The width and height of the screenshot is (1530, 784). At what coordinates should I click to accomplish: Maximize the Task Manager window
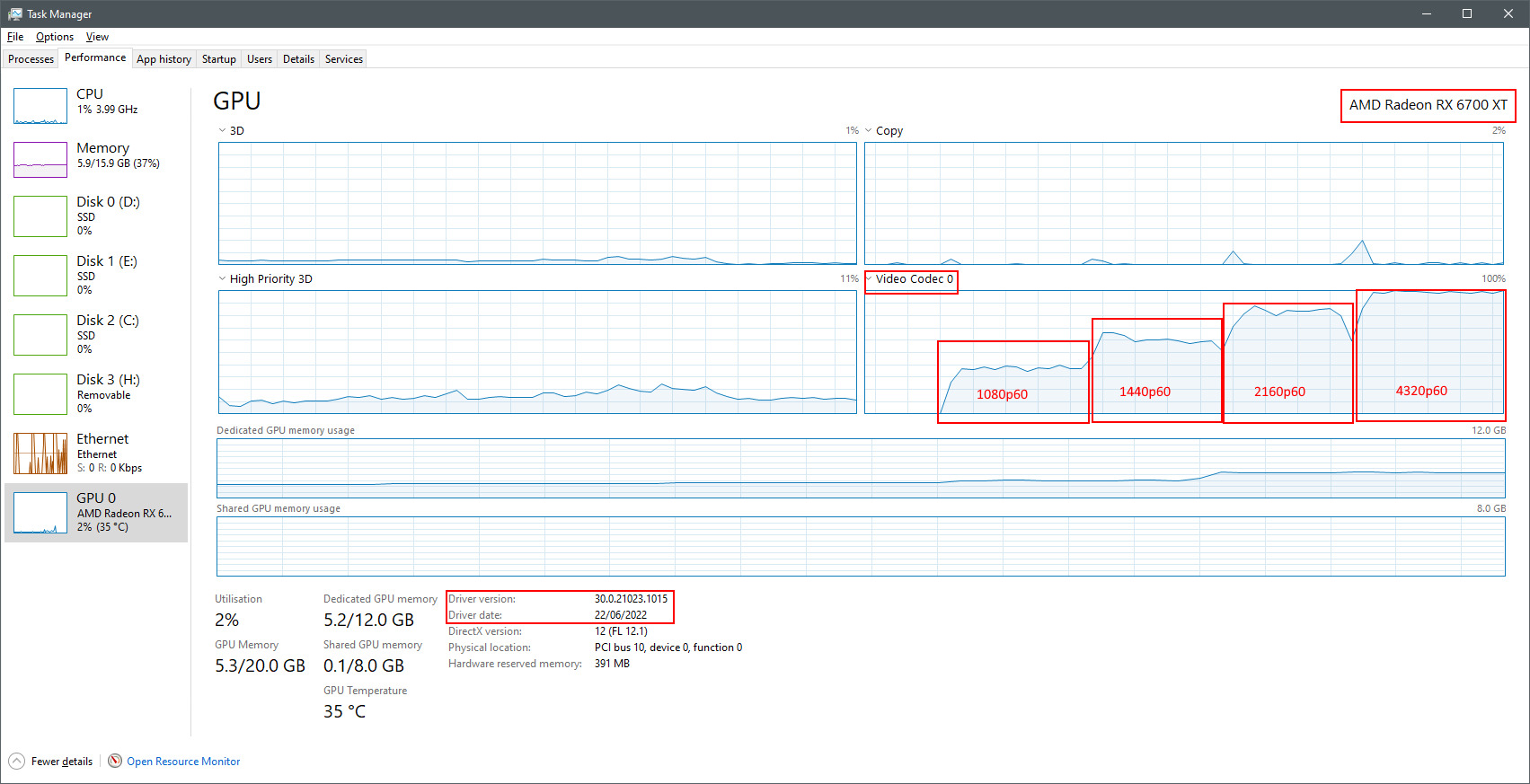(1467, 13)
